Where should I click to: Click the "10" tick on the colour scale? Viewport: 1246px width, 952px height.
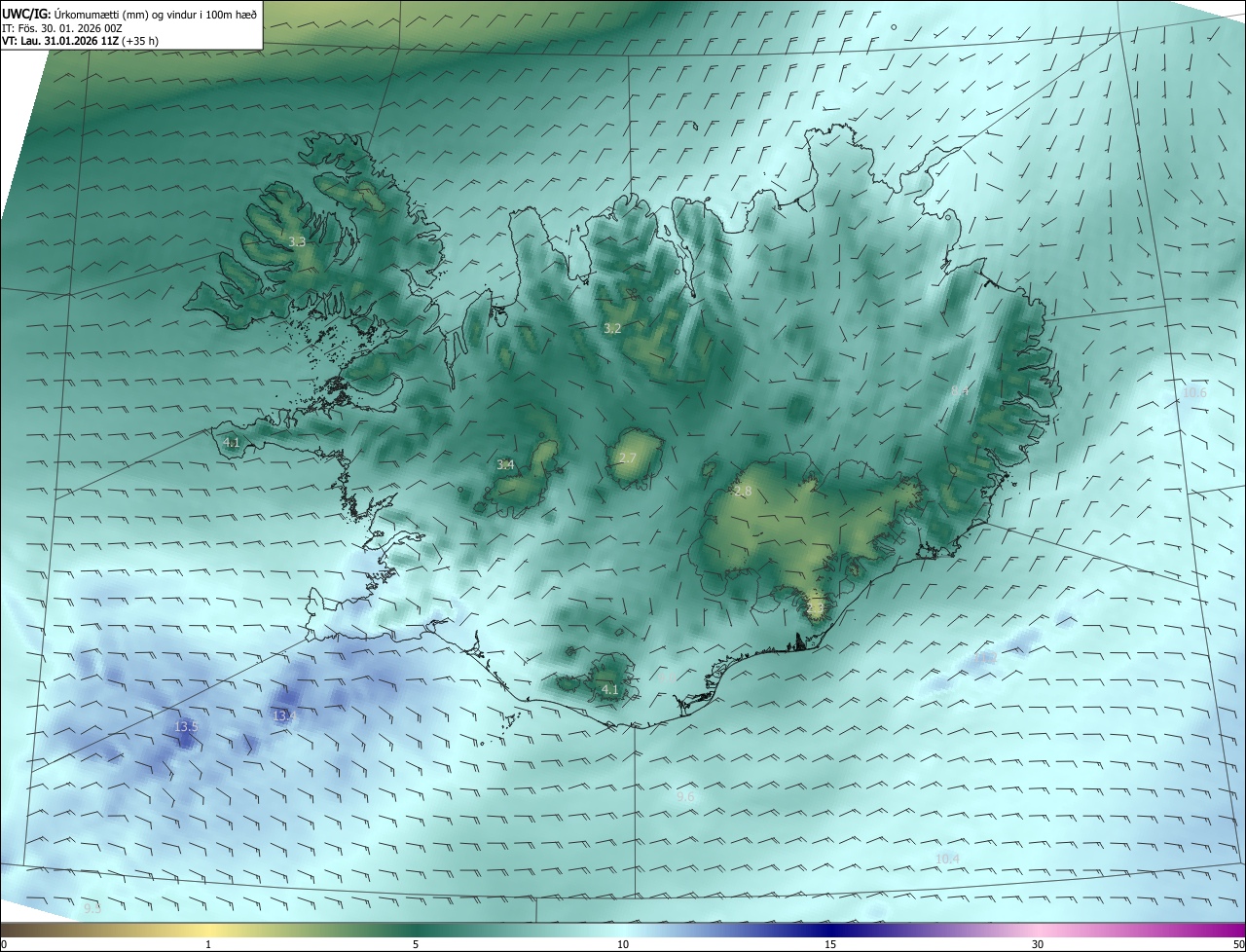coord(623,945)
